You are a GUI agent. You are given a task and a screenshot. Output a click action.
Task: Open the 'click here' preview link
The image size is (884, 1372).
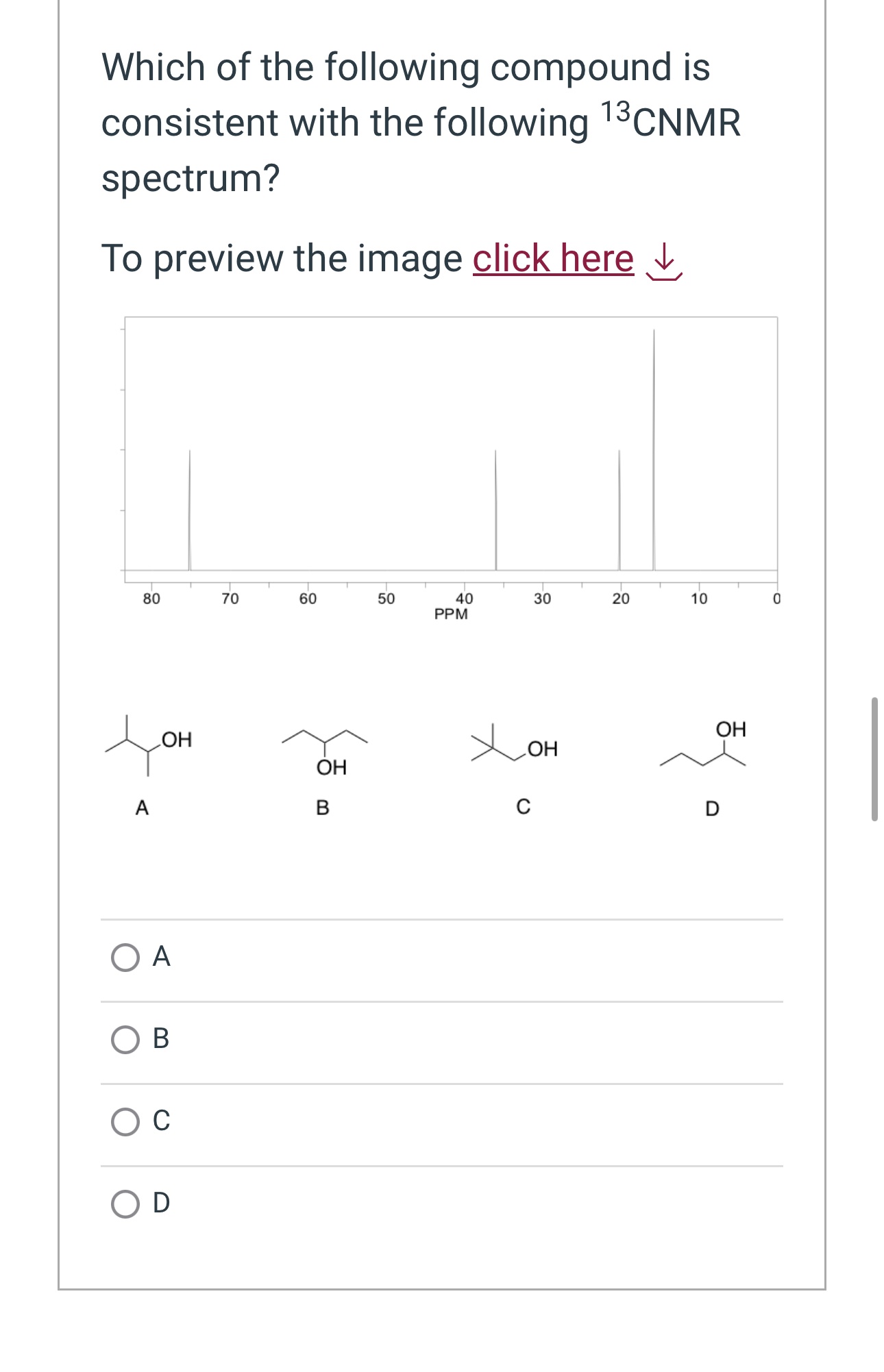tap(553, 259)
